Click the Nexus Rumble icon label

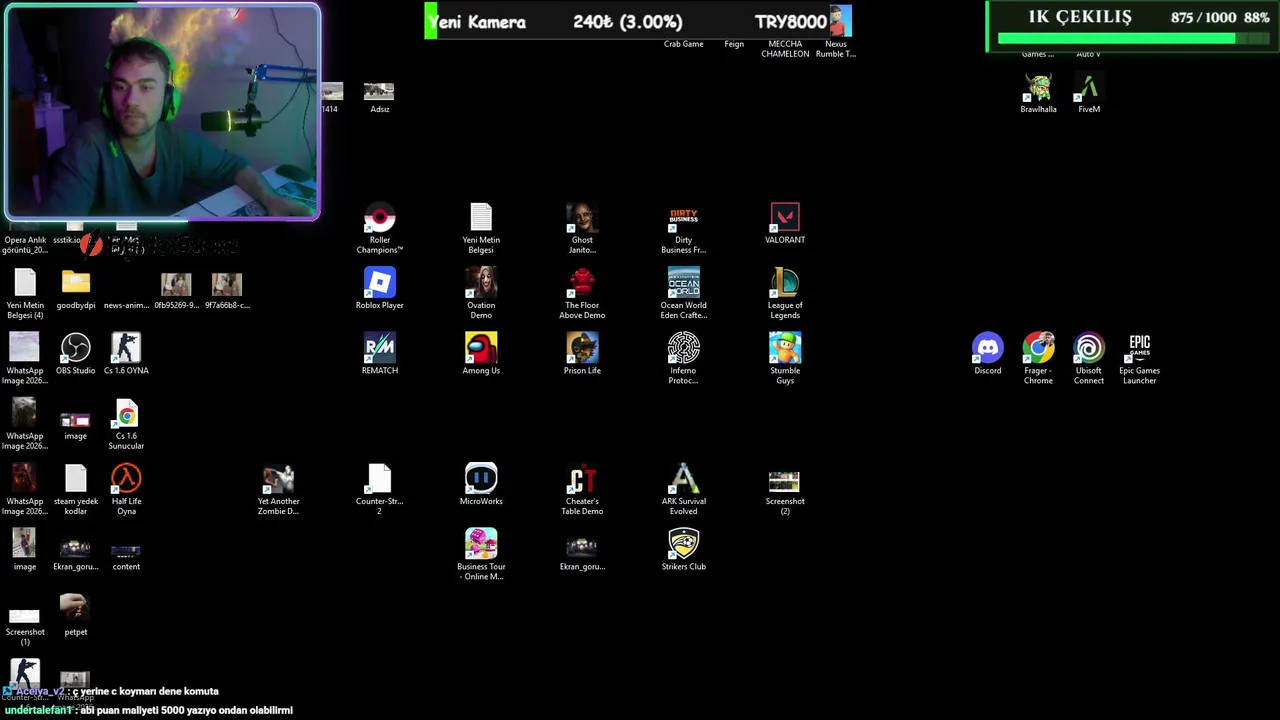[x=836, y=49]
